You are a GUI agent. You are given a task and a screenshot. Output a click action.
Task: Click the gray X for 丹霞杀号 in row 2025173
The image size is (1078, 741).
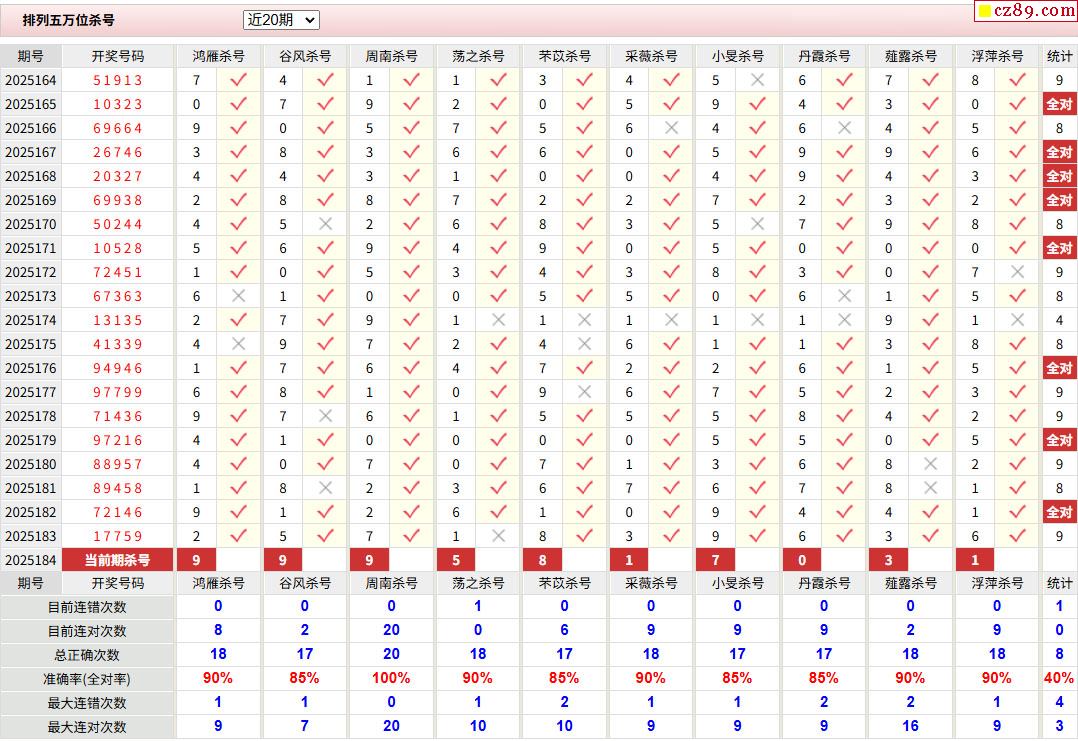844,296
